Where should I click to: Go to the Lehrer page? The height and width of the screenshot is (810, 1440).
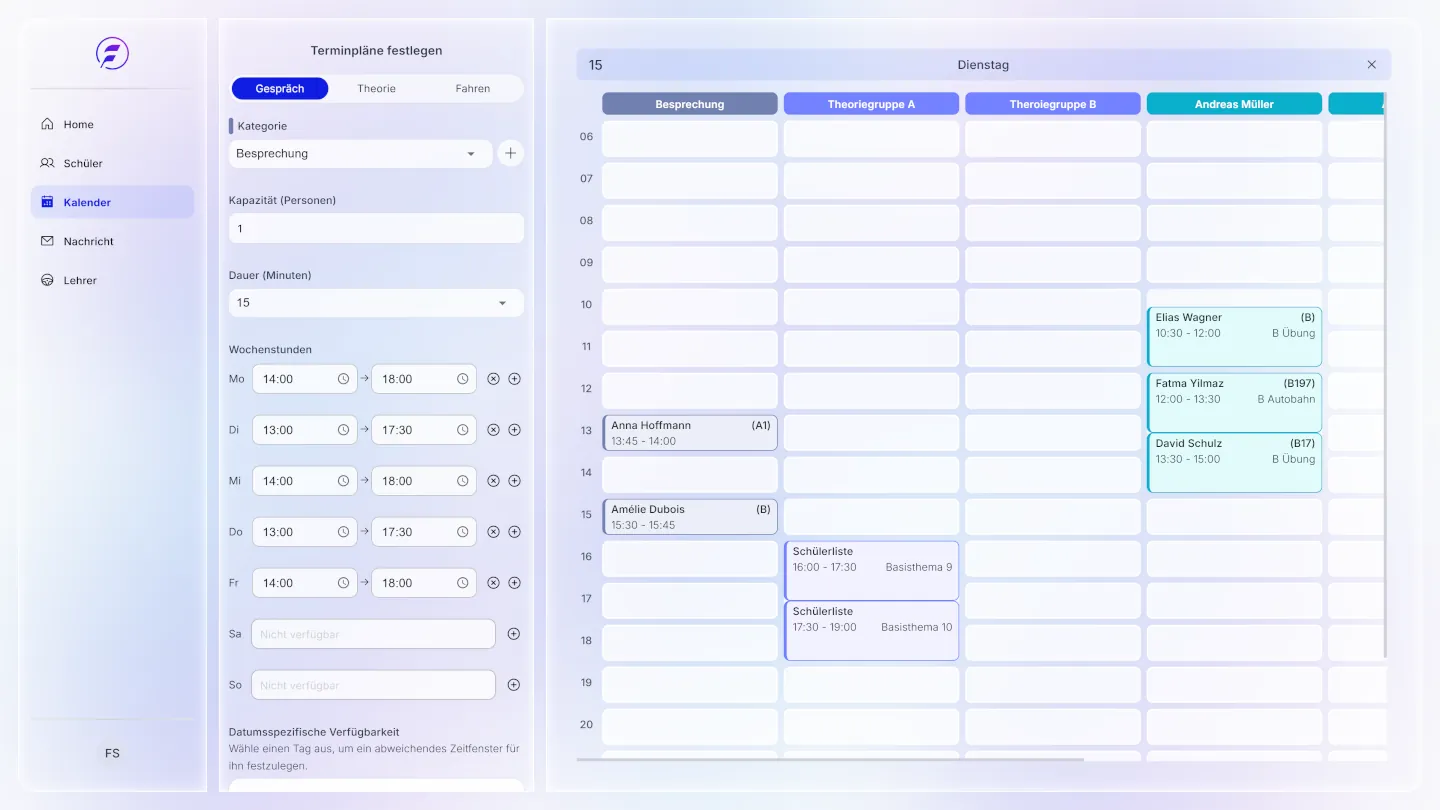click(x=112, y=280)
